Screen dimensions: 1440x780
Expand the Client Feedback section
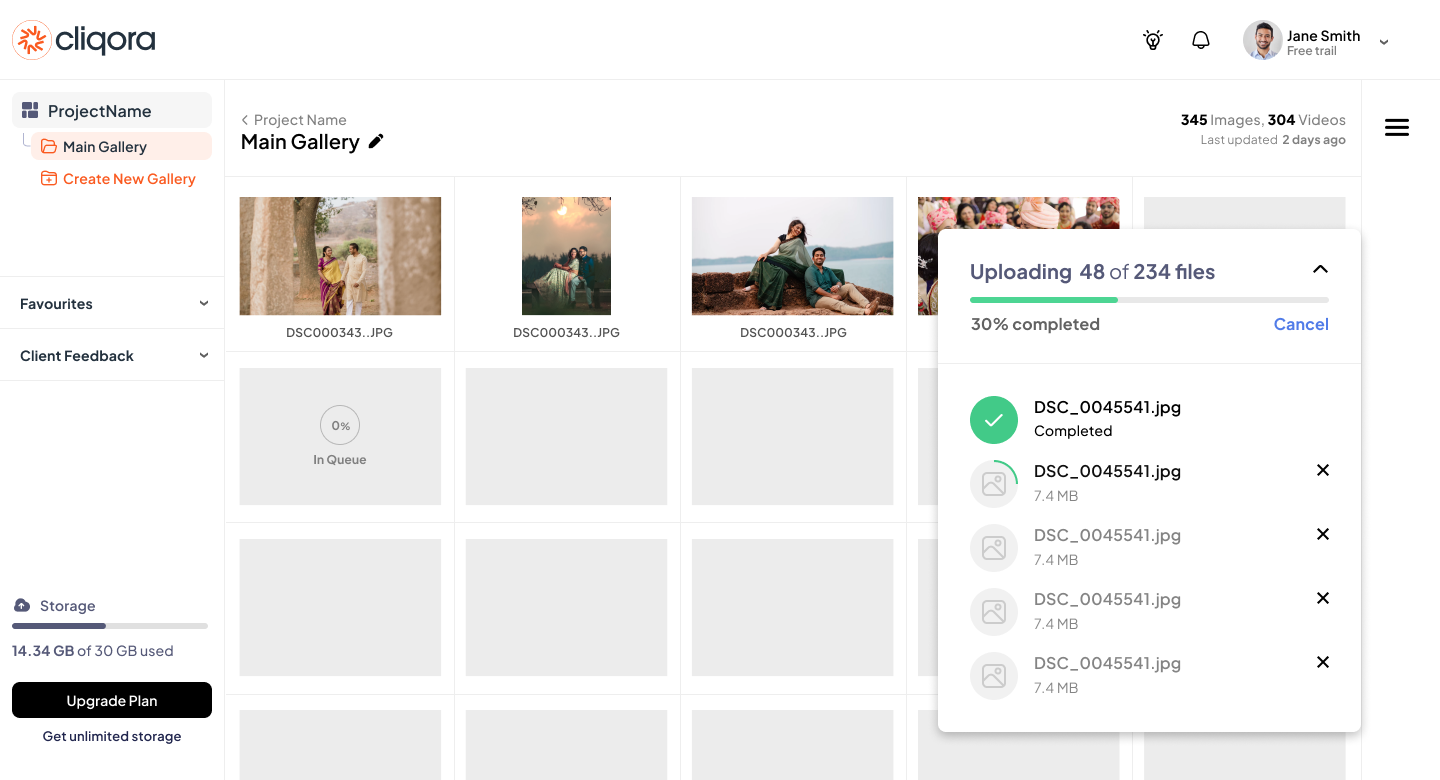(112, 356)
